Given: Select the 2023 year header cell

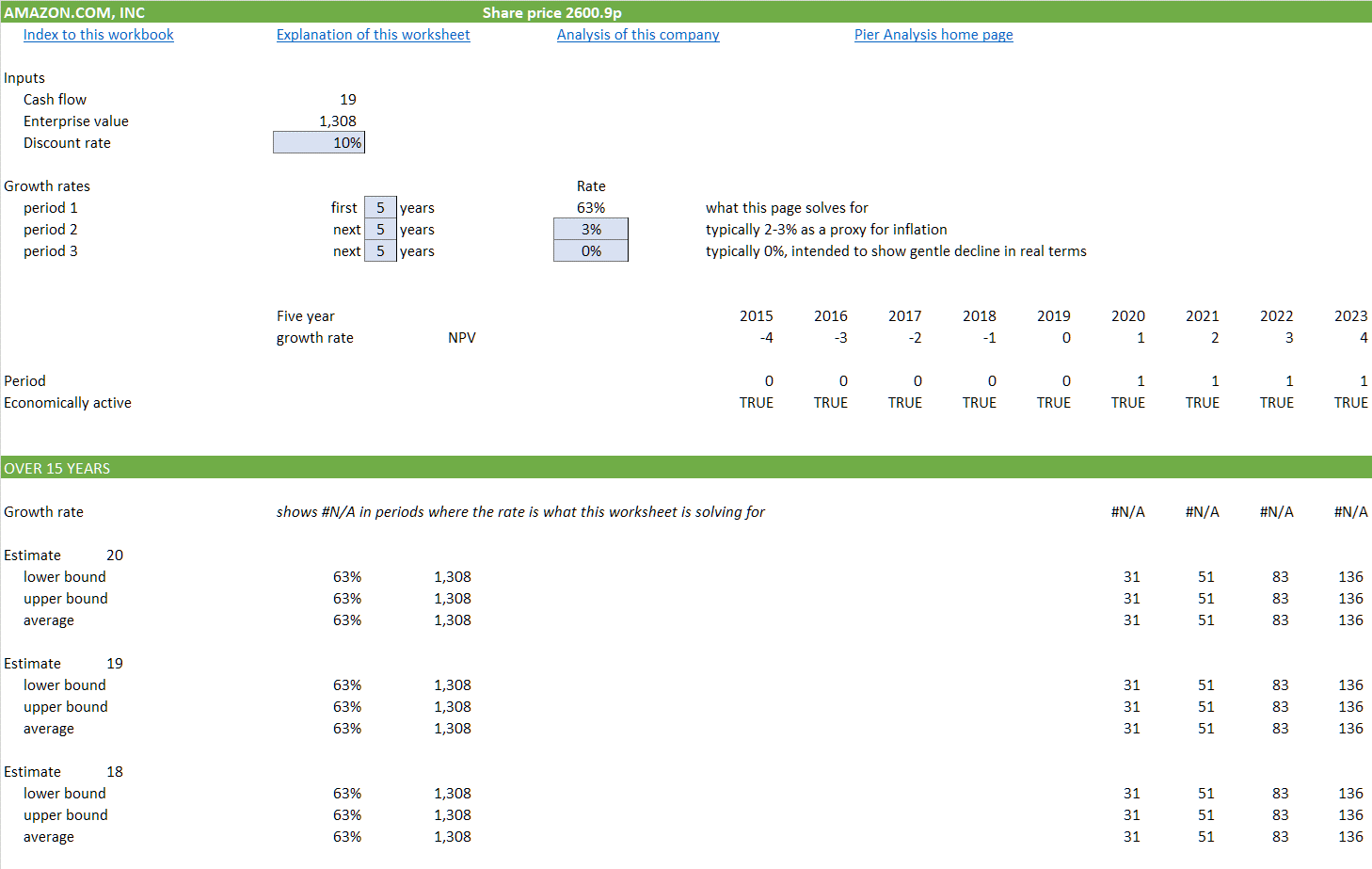Looking at the screenshot, I should [x=1351, y=315].
